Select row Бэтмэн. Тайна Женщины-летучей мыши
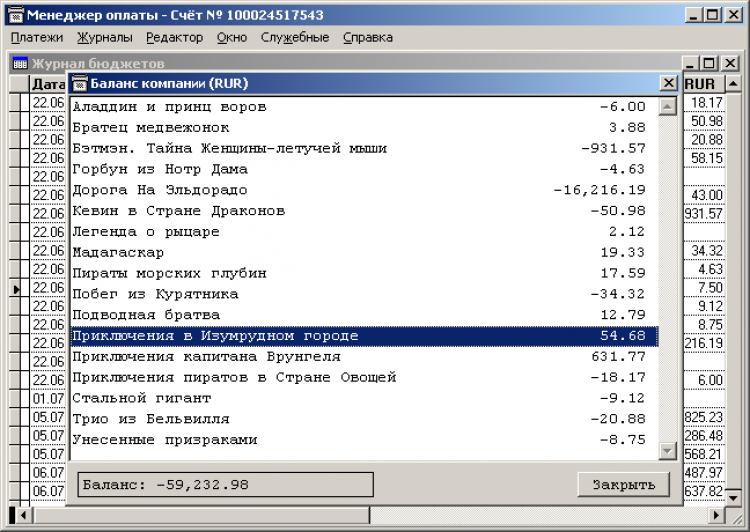 tap(364, 148)
